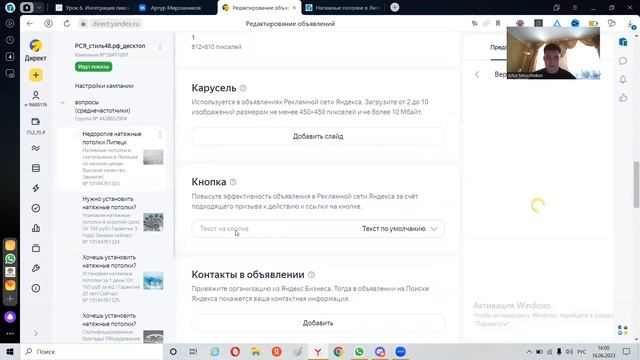Screen dimensions: 640x360
Task: Click the help icon next to Кнопка heading
Action: click(x=233, y=182)
